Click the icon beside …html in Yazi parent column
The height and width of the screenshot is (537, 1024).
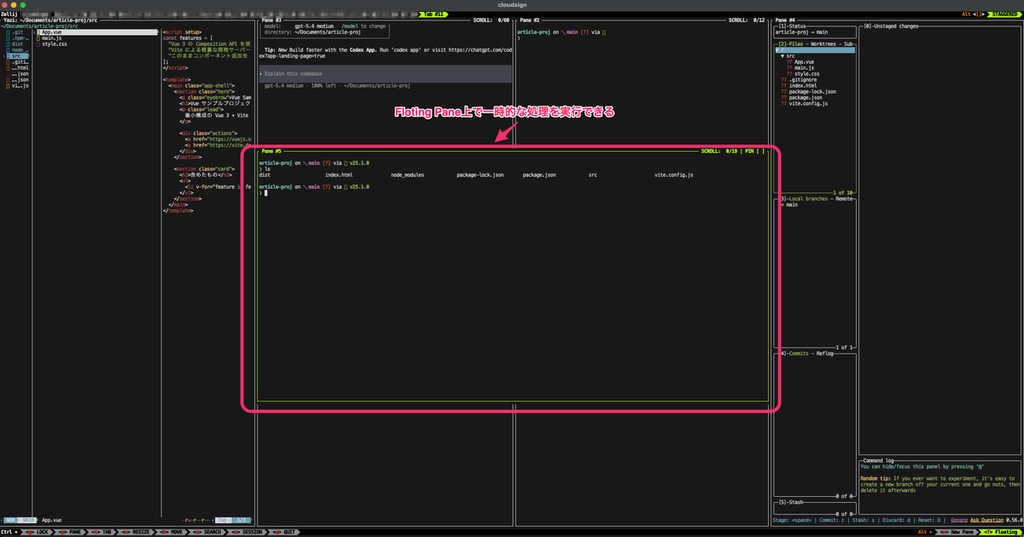tap(8, 68)
